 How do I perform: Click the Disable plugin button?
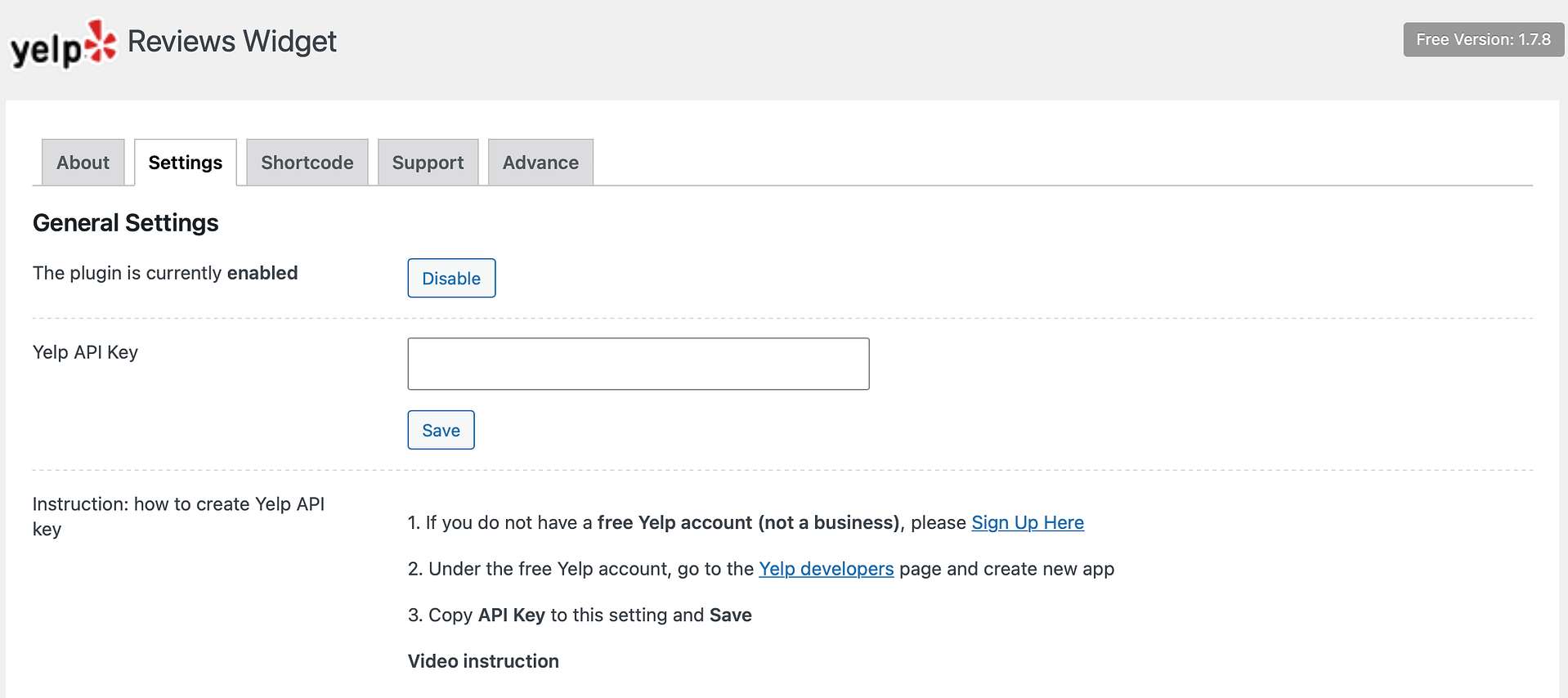(451, 278)
